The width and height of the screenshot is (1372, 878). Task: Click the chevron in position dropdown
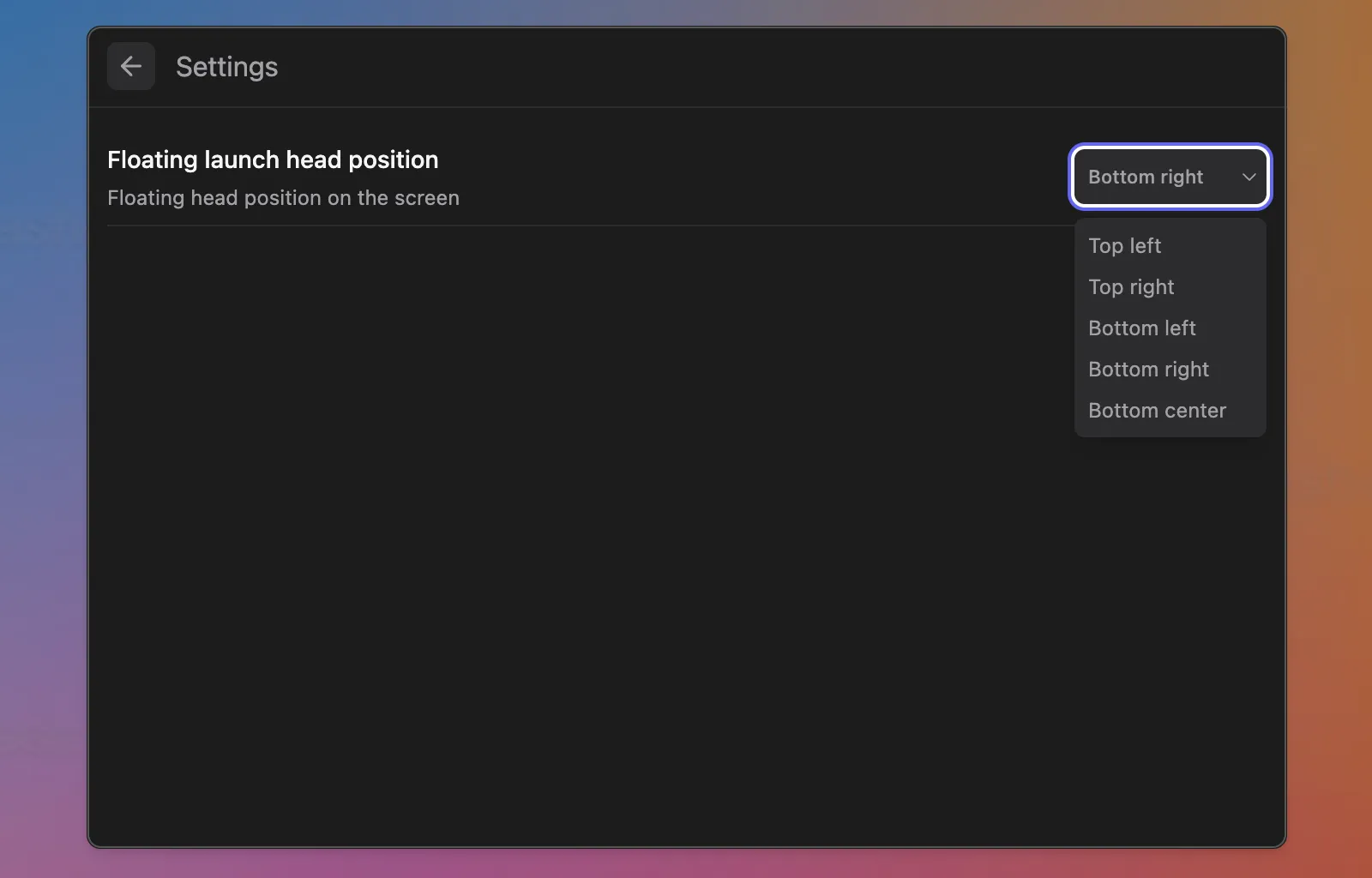coord(1249,177)
